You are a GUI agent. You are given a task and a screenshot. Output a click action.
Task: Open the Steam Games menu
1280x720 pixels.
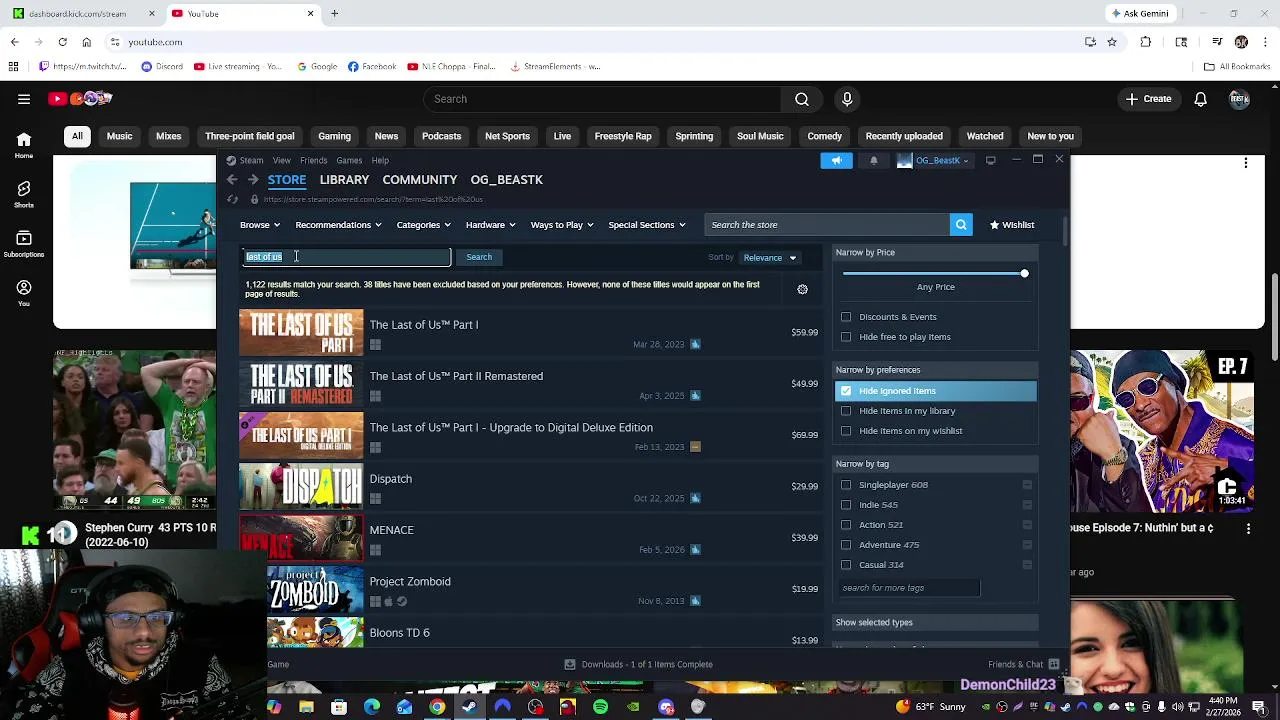tap(349, 160)
